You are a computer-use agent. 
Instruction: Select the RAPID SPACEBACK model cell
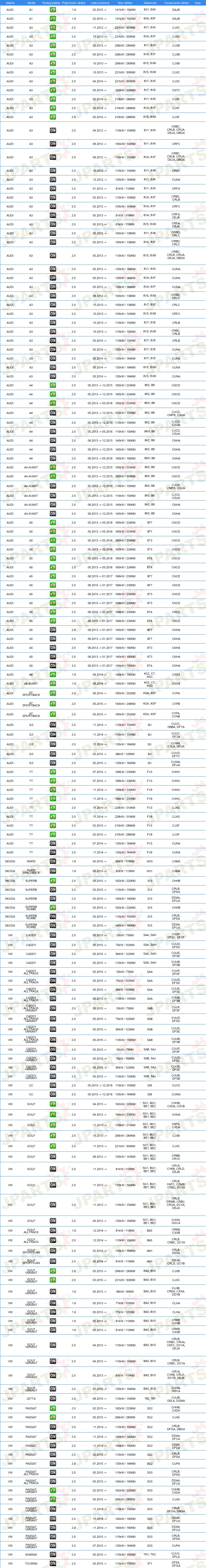[x=31, y=871]
